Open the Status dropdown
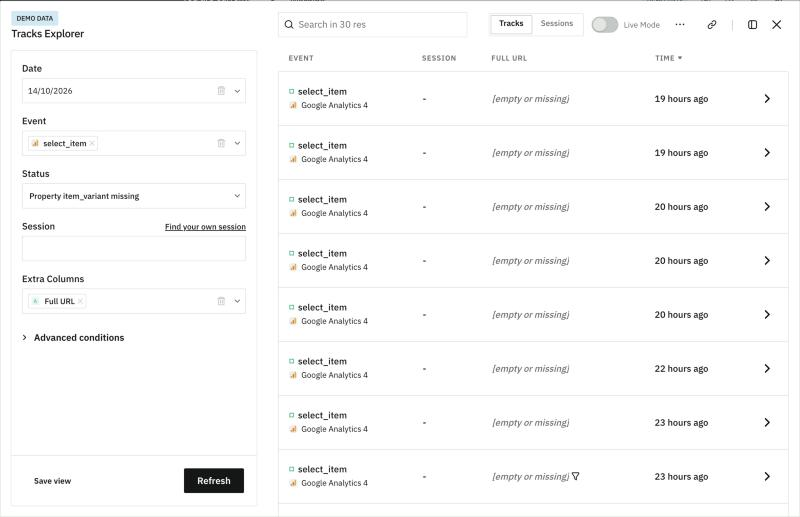 pos(134,196)
